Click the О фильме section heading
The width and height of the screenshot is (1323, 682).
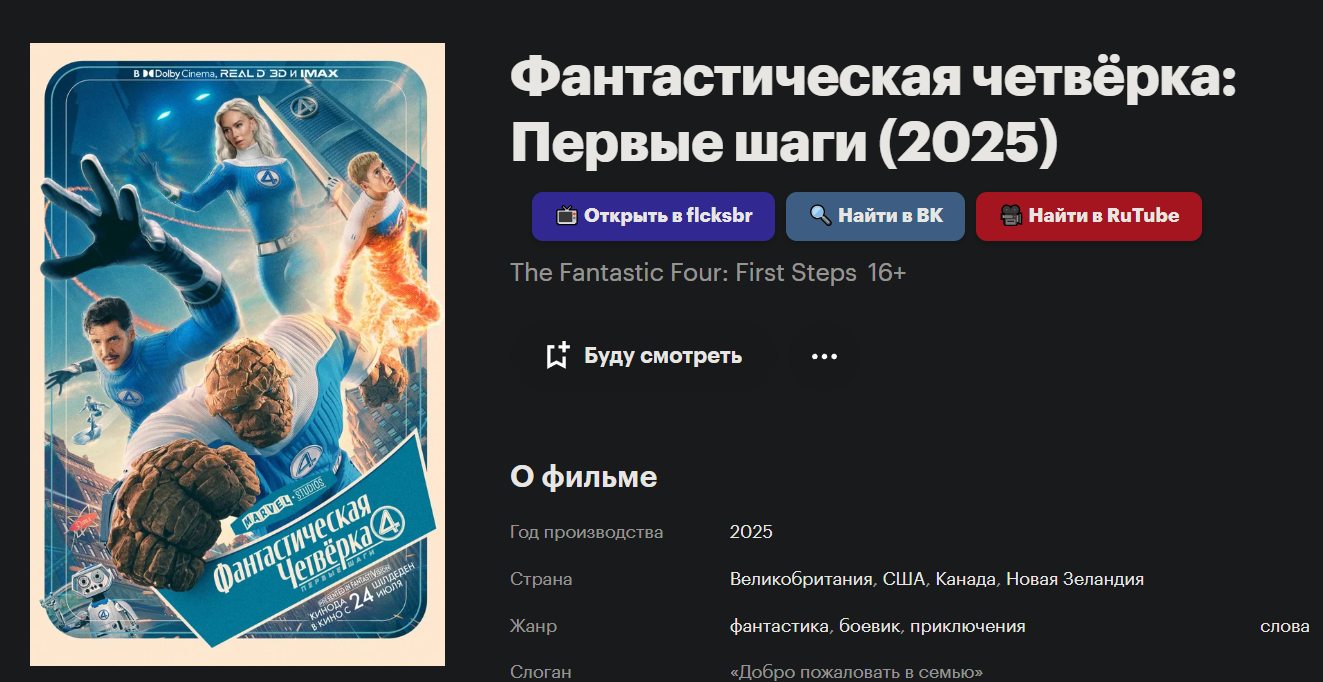[x=584, y=477]
